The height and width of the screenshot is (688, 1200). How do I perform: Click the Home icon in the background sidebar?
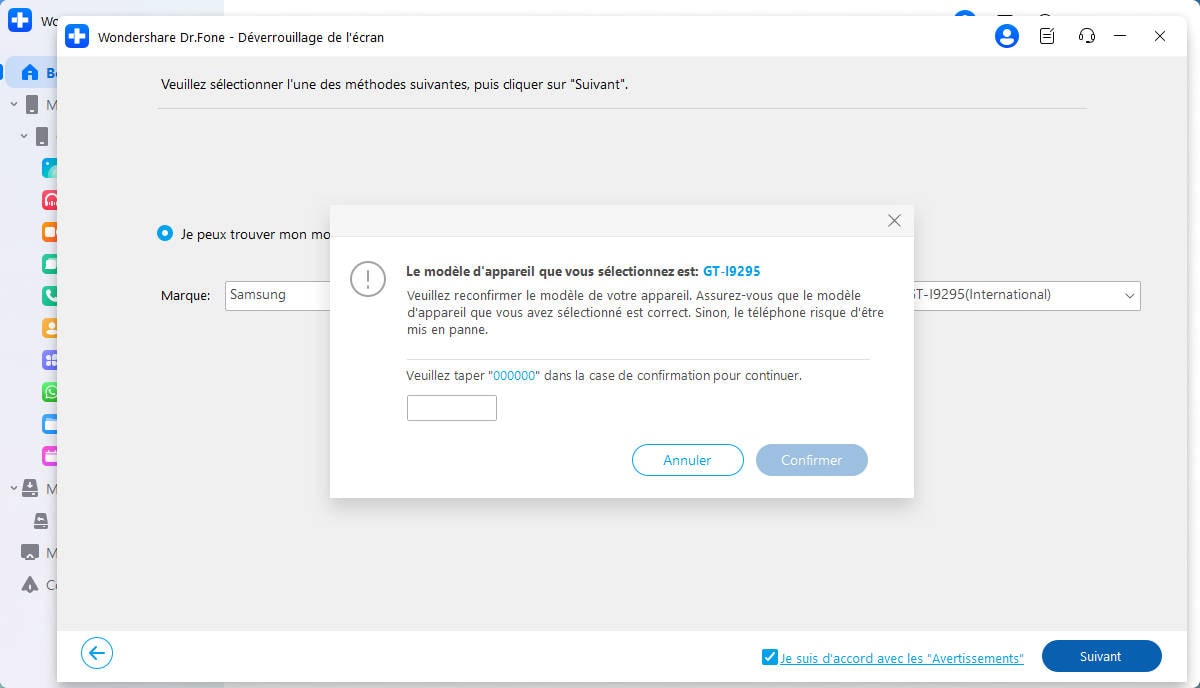(29, 73)
